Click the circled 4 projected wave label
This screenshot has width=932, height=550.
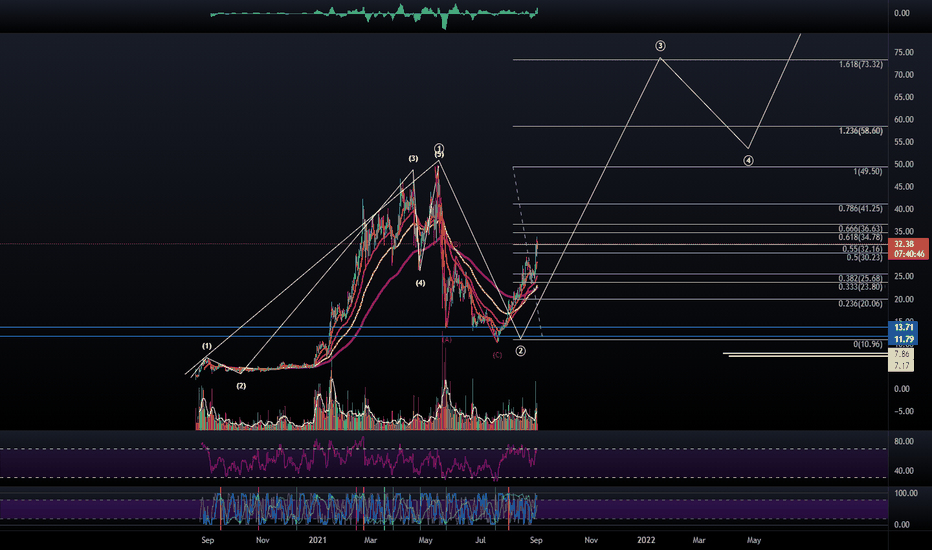tap(748, 161)
